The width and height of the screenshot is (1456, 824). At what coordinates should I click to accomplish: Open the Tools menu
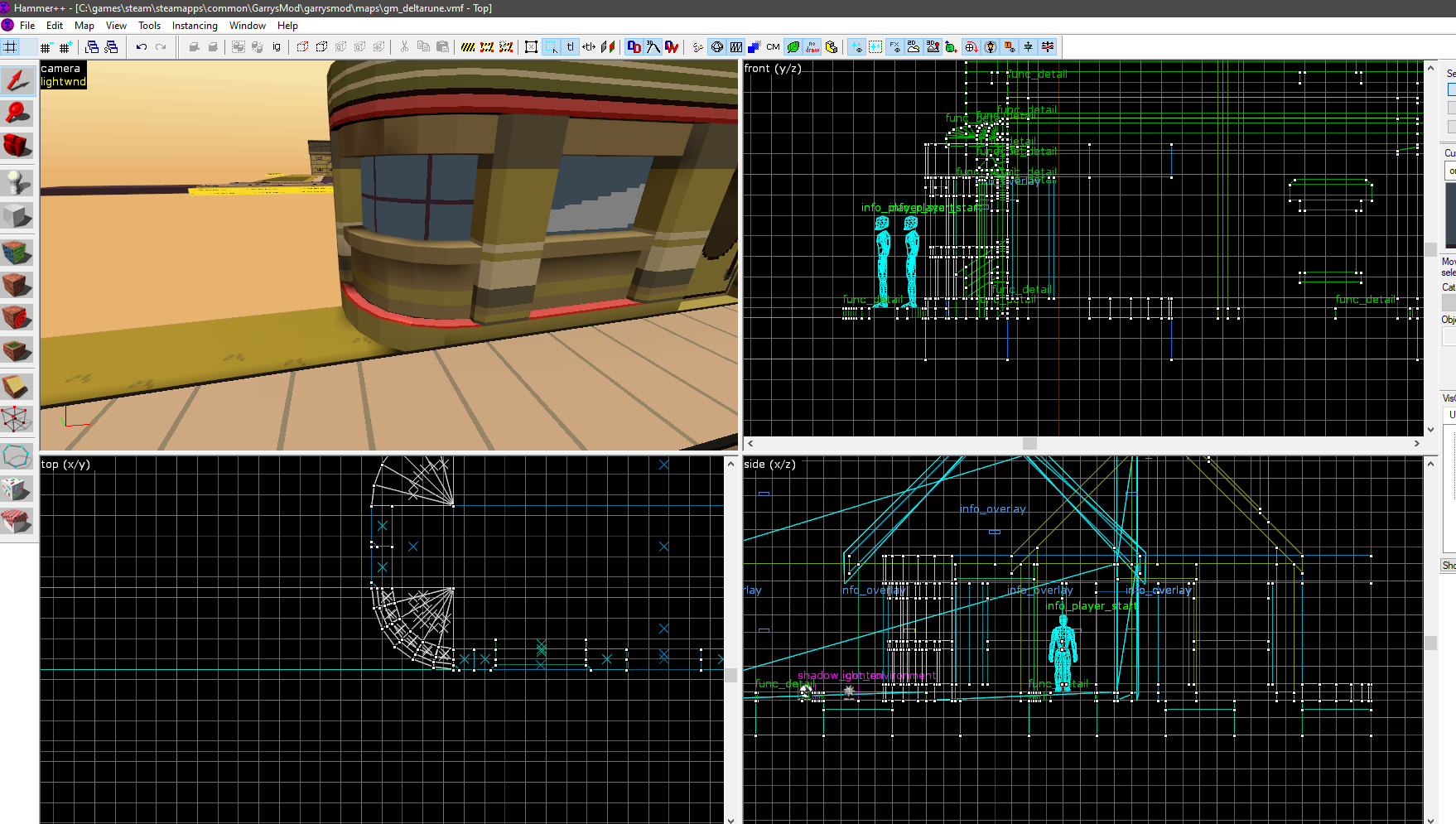pos(149,26)
